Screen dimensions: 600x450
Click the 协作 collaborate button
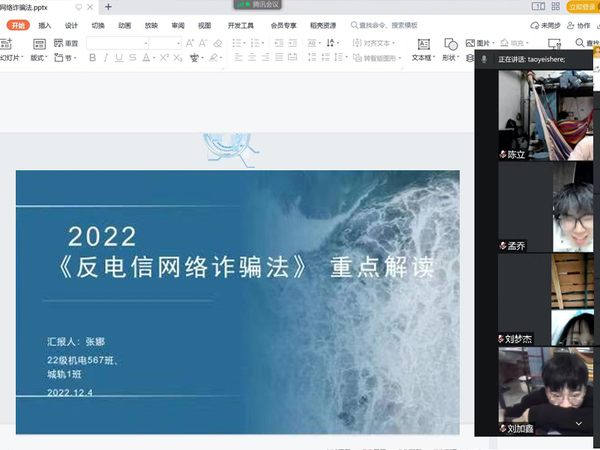[580, 25]
